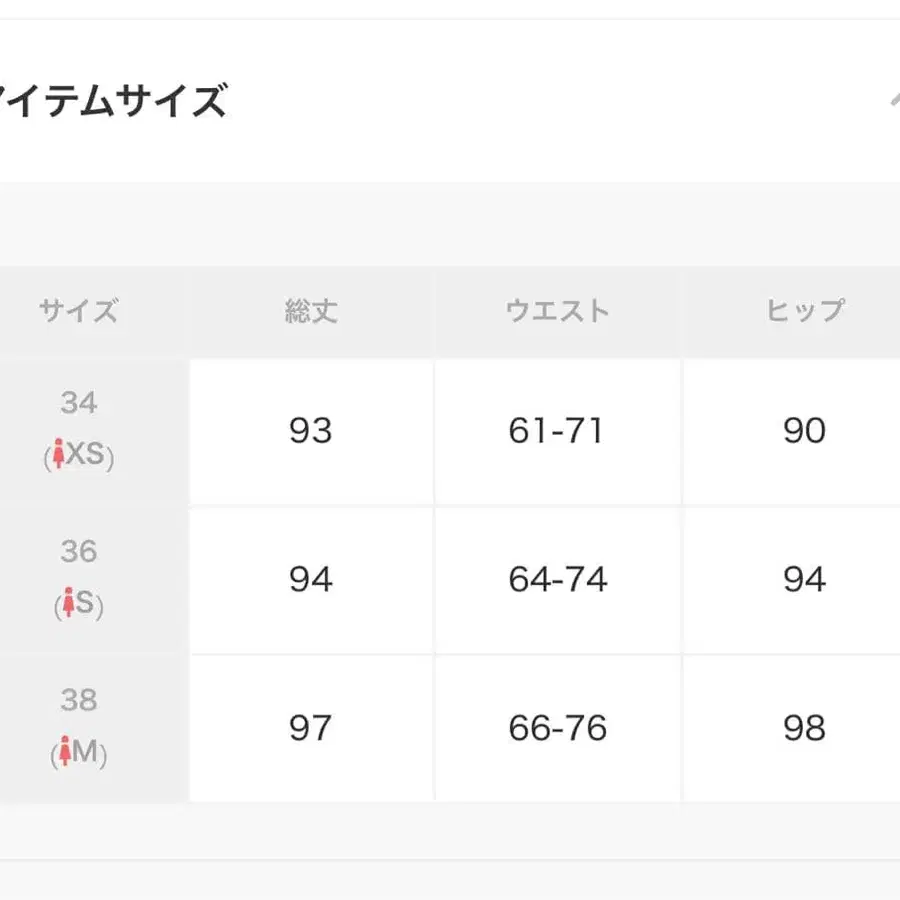Click the hip value 98 cell
The height and width of the screenshot is (900, 900).
click(x=804, y=728)
